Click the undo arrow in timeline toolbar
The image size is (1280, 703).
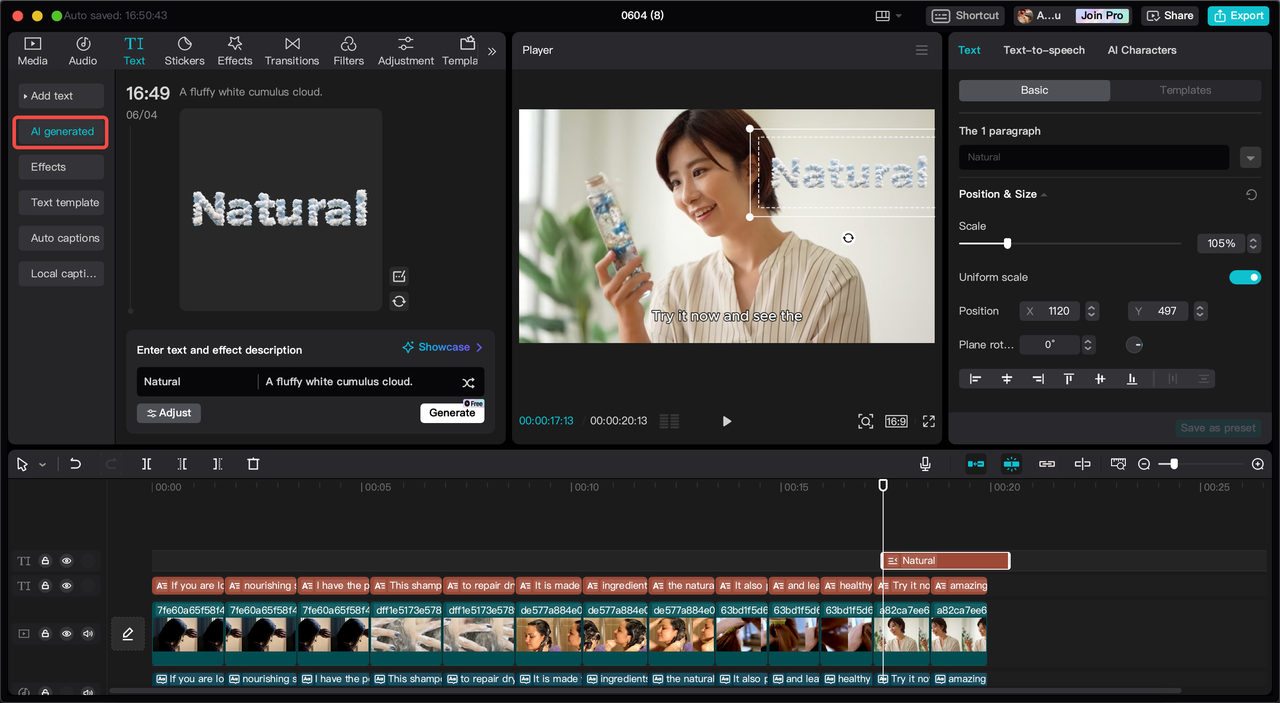(75, 464)
